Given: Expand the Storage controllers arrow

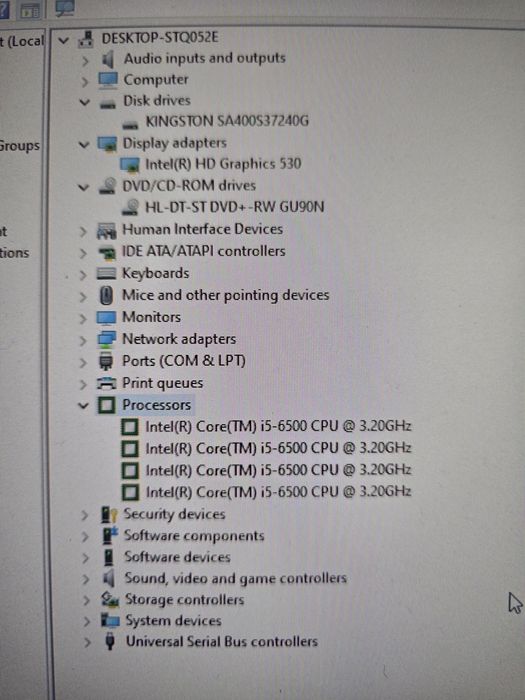Looking at the screenshot, I should 86,600.
